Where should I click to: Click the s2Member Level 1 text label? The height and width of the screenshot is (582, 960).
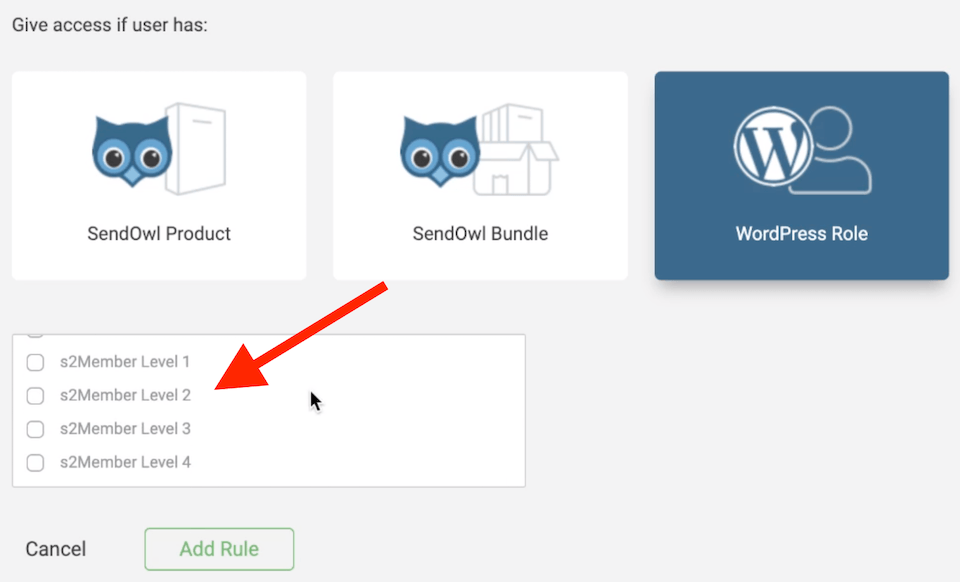pyautogui.click(x=125, y=362)
